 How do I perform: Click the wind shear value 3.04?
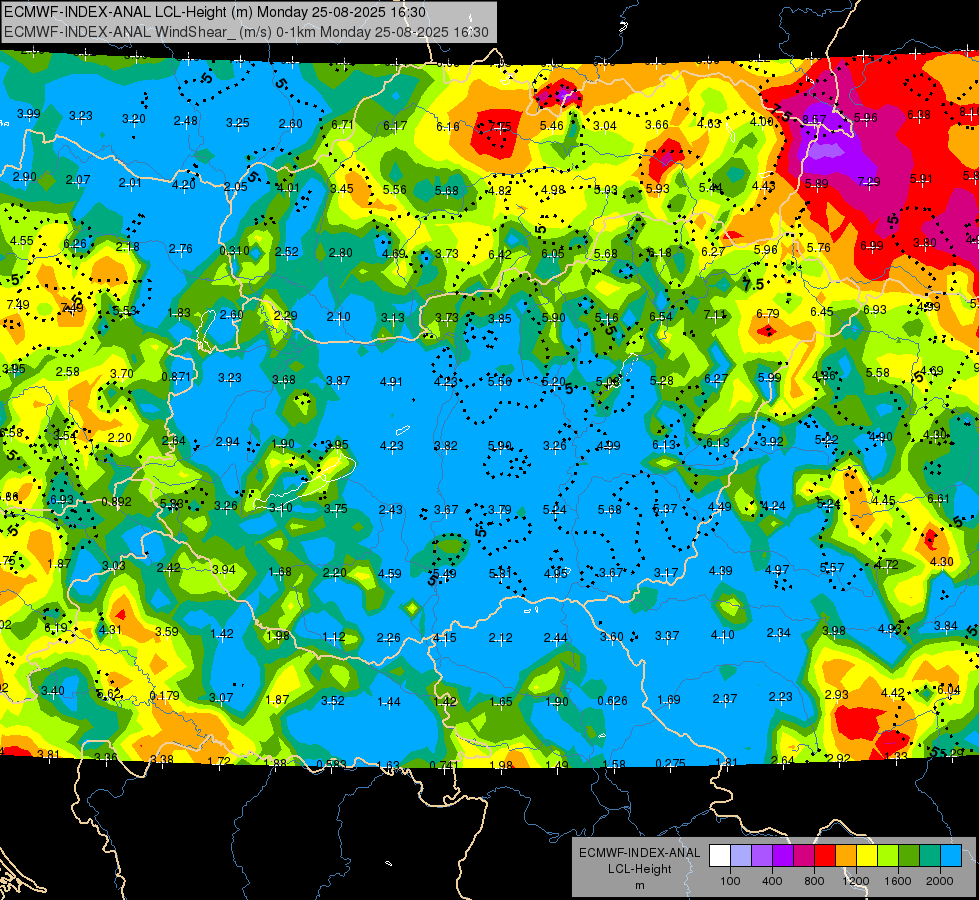604,126
